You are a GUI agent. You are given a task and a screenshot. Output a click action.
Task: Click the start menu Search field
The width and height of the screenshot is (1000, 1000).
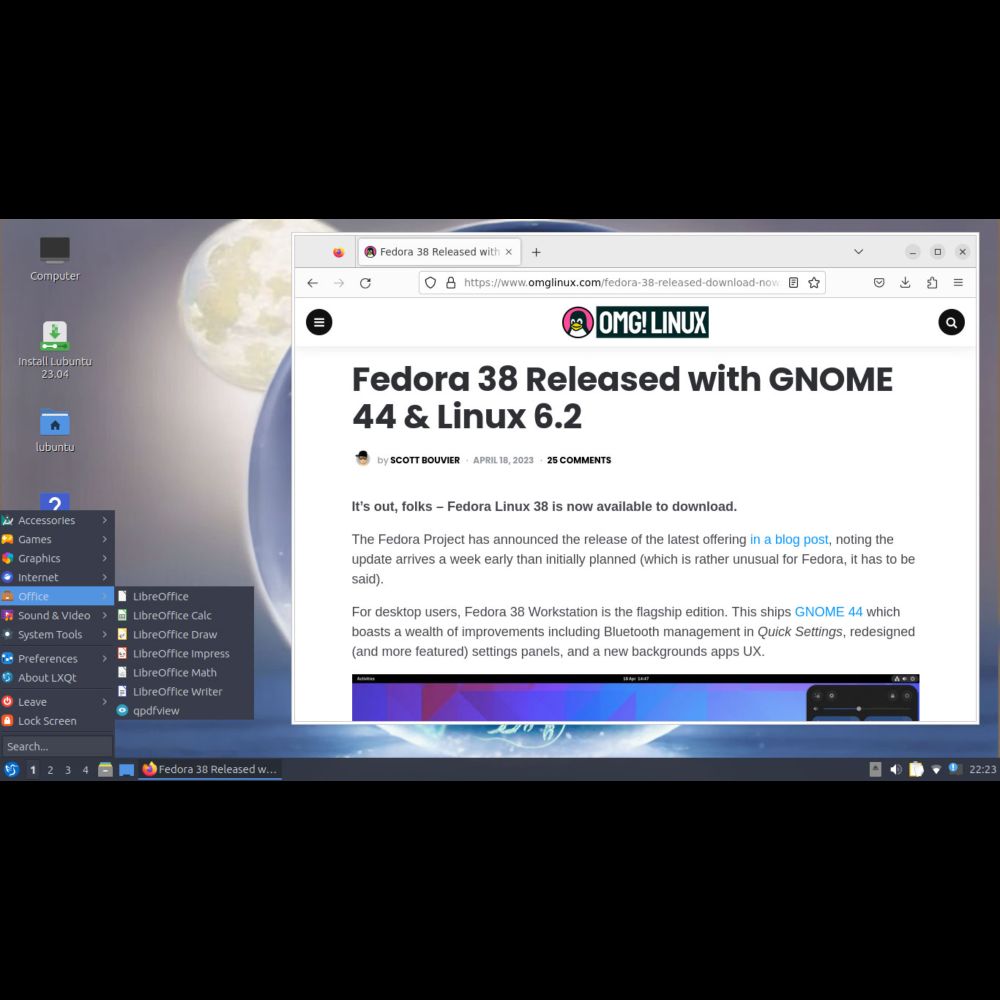(x=57, y=746)
